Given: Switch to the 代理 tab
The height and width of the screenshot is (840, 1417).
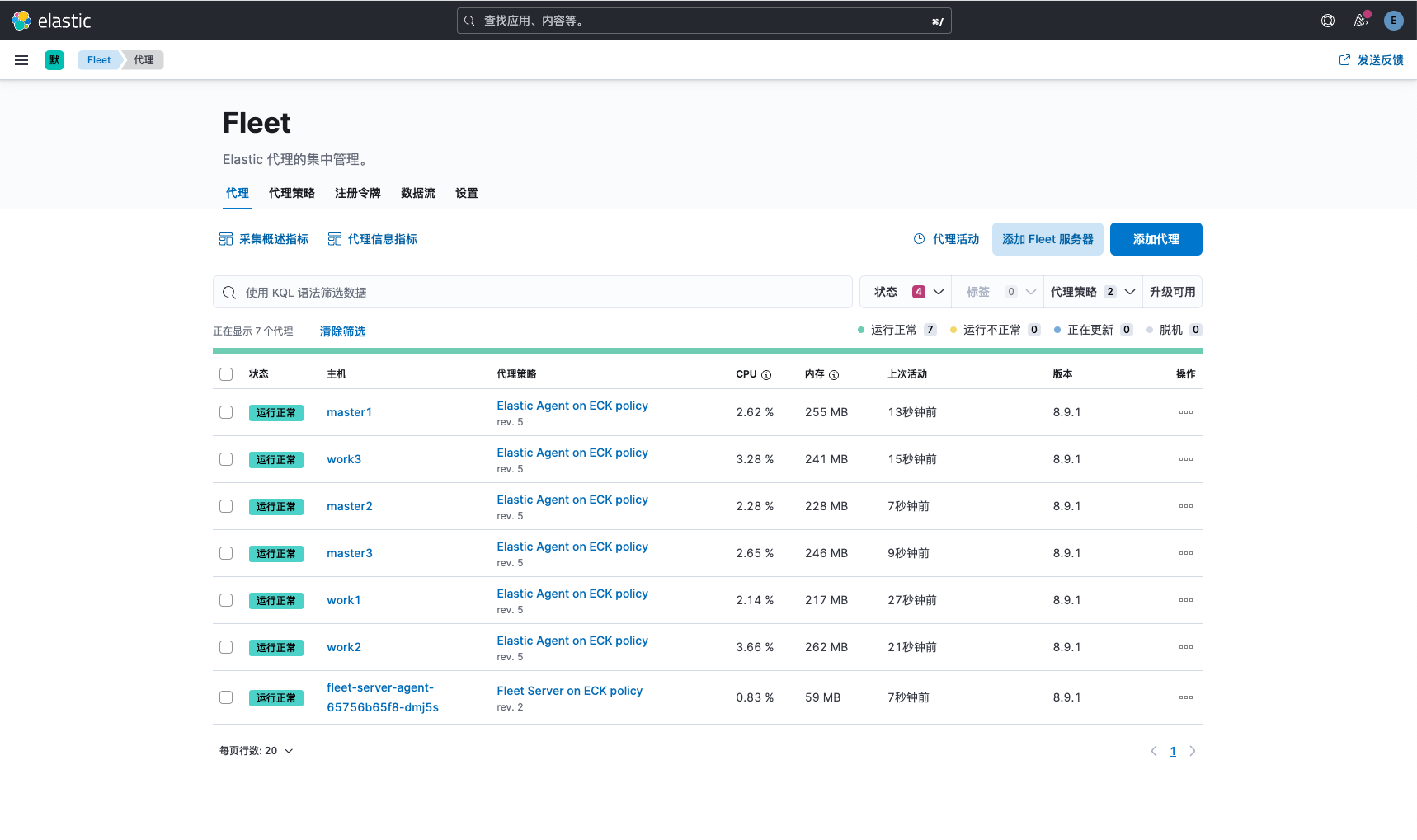Looking at the screenshot, I should [238, 193].
